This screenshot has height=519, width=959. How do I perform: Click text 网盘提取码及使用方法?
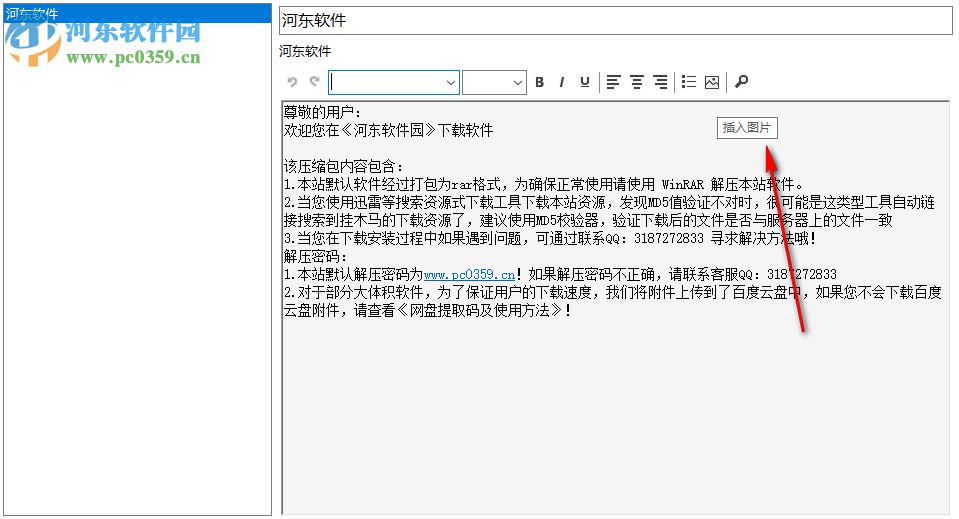[479, 311]
